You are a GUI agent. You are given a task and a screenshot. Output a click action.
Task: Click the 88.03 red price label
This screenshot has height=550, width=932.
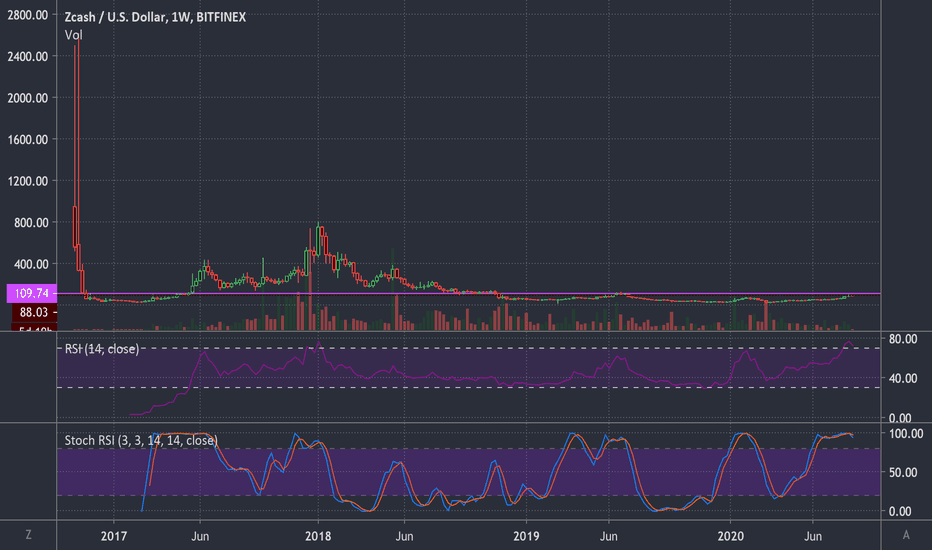point(34,312)
